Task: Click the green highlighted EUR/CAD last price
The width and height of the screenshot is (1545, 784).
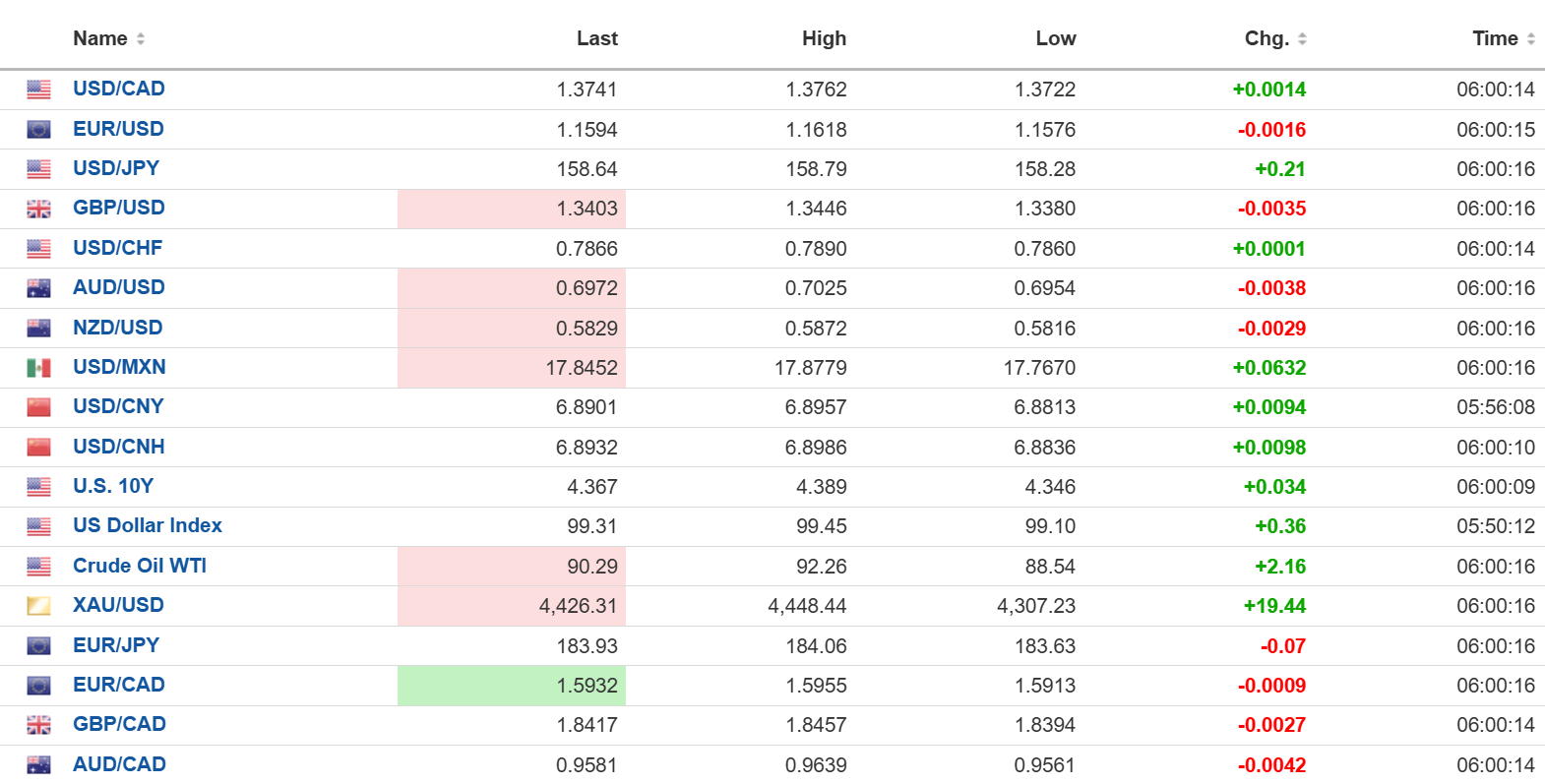Action: tap(587, 686)
